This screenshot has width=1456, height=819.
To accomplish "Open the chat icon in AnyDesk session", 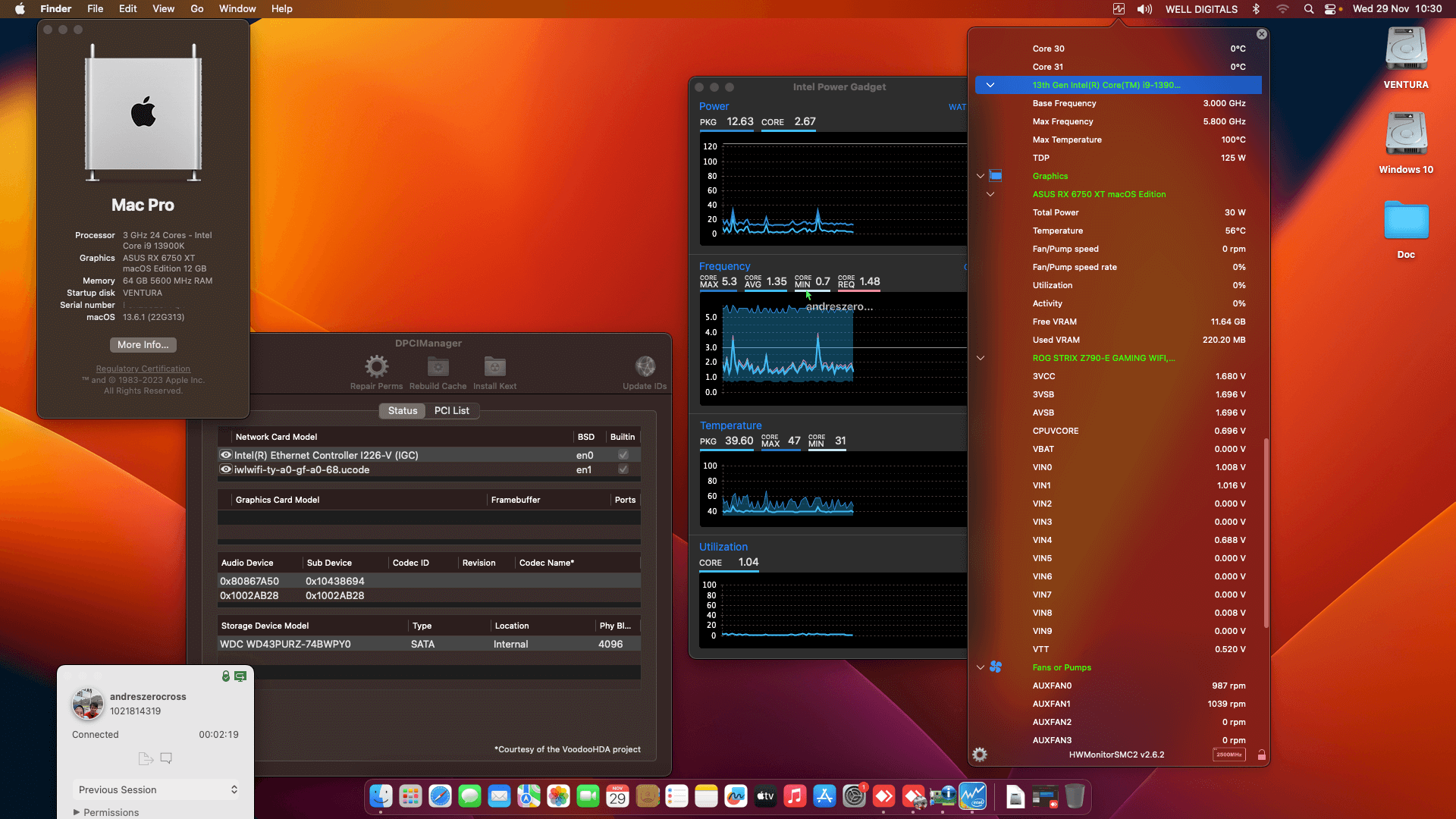I will (x=166, y=758).
